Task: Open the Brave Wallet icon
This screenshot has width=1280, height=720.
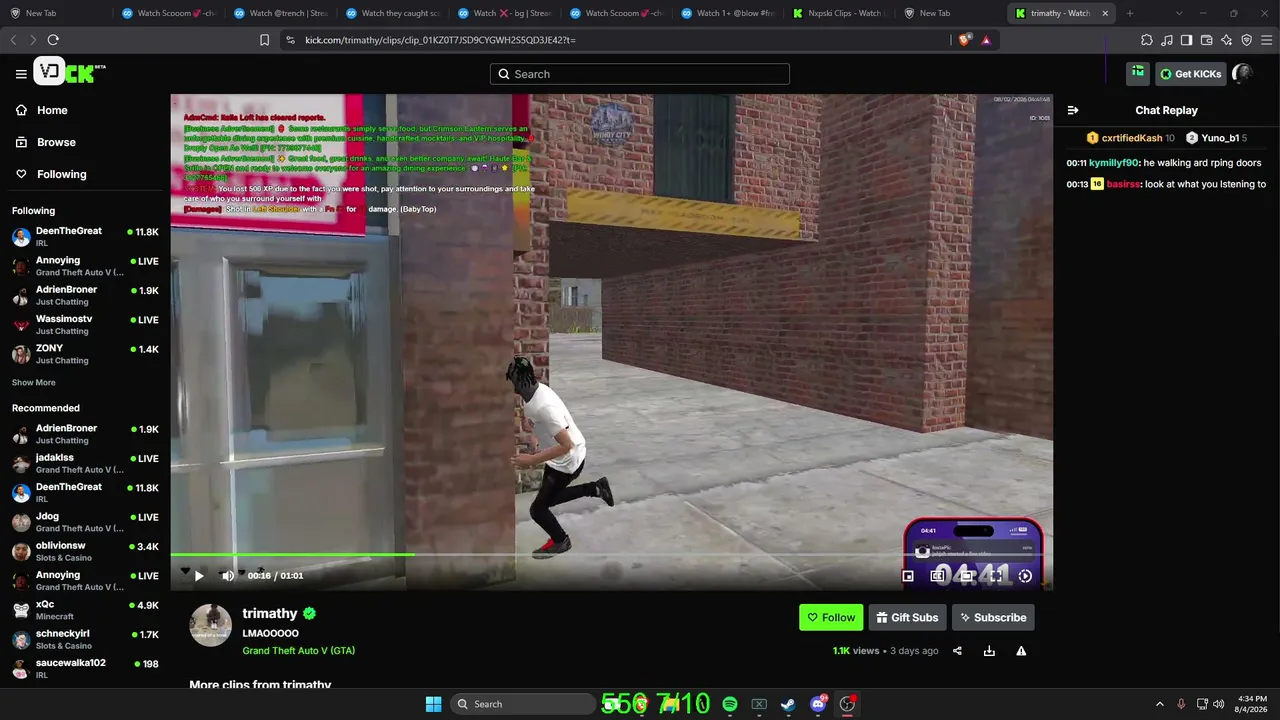Action: click(1206, 40)
